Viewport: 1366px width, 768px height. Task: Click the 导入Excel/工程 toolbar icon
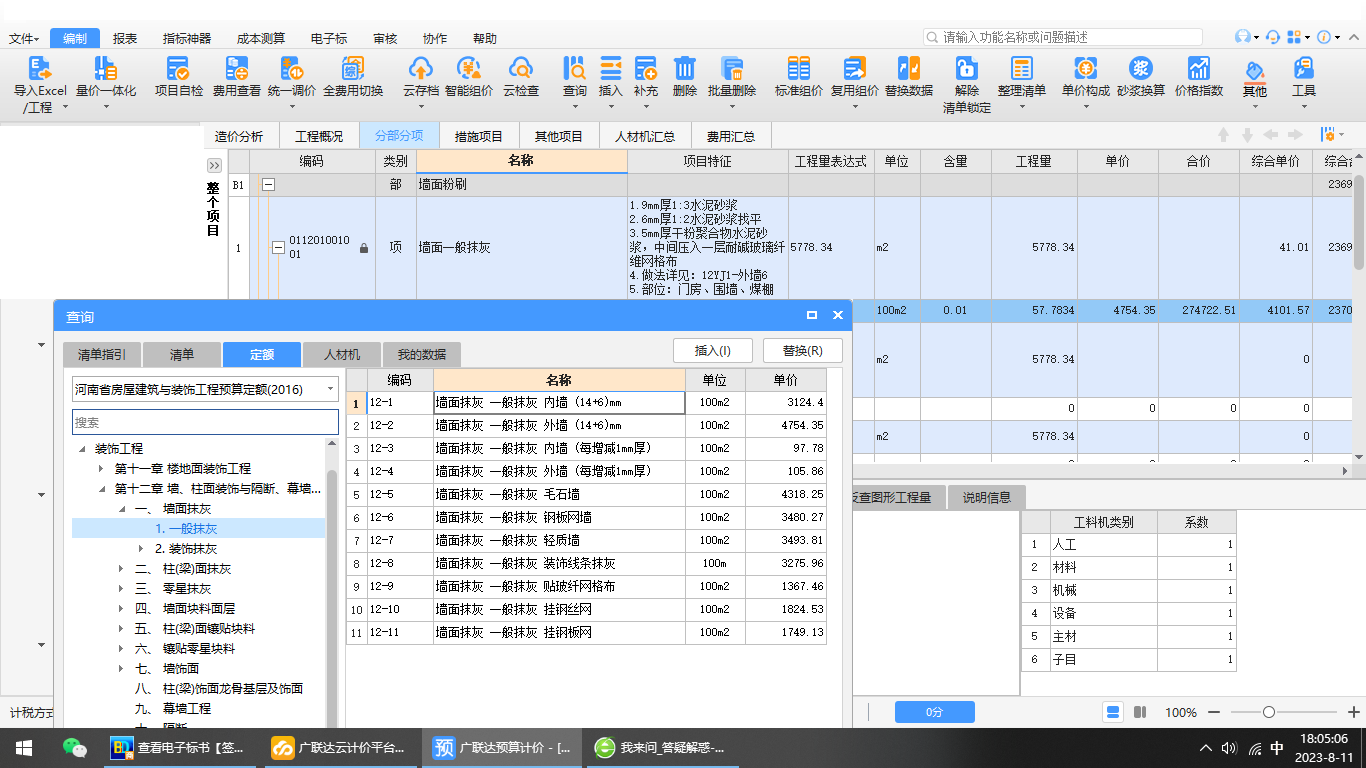[x=40, y=68]
